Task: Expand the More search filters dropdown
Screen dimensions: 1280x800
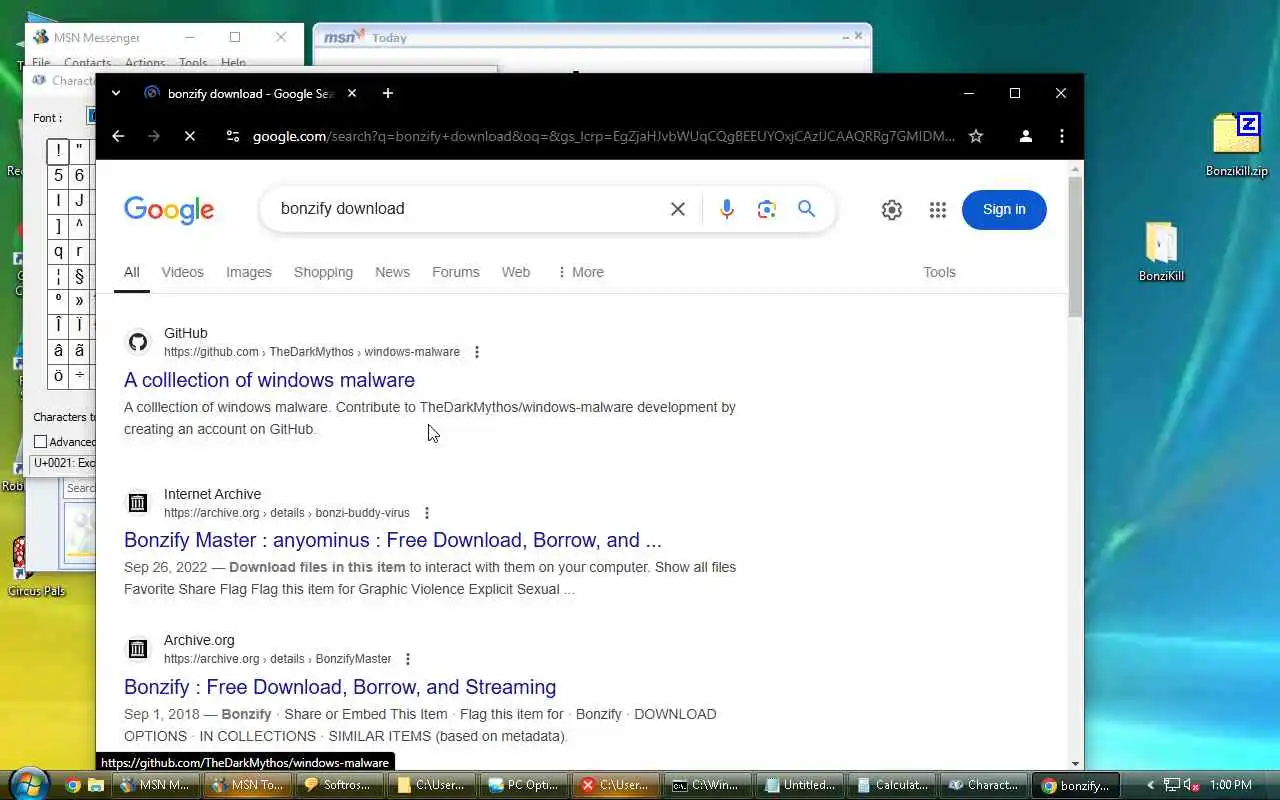Action: click(x=580, y=272)
